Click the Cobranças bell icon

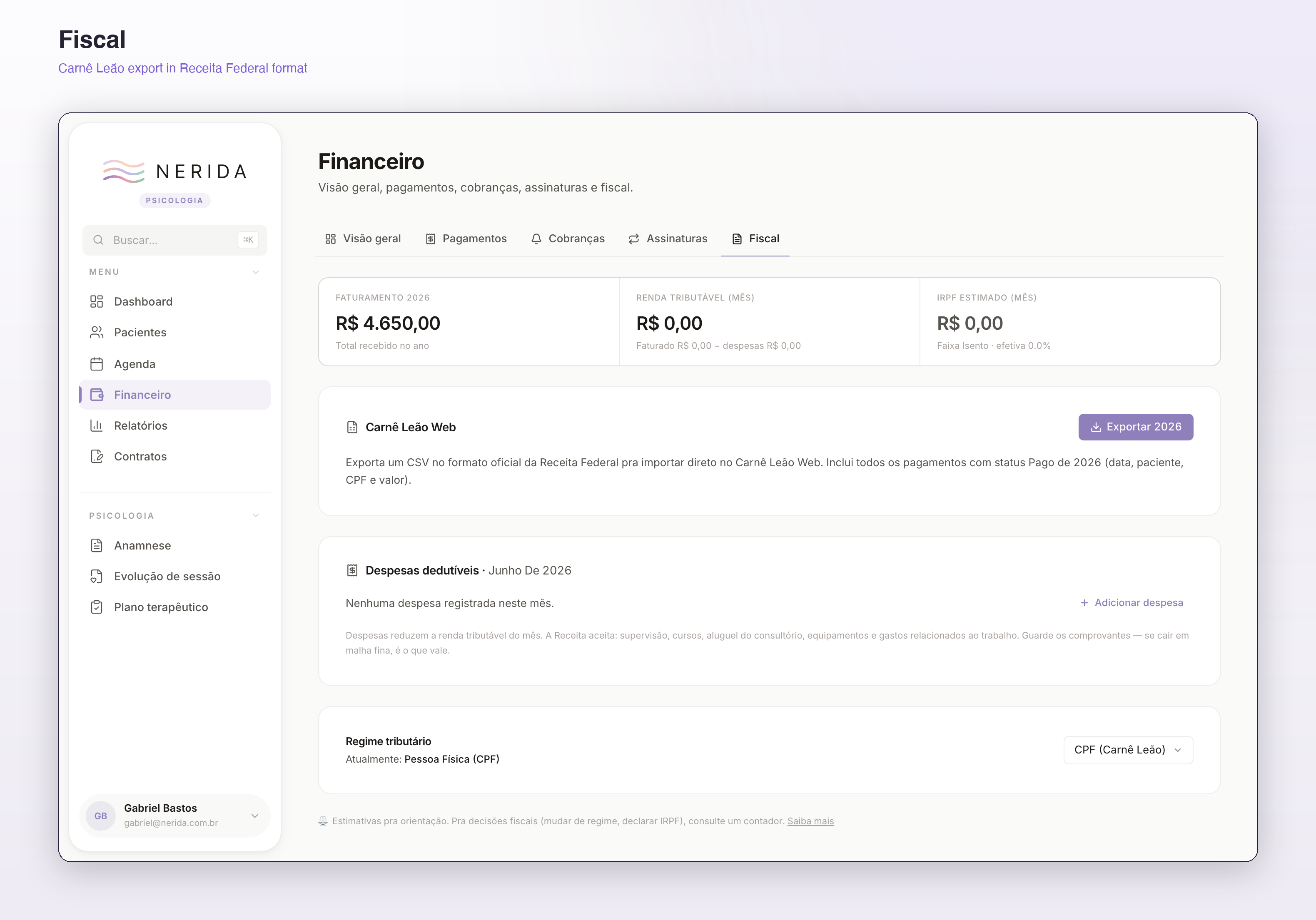click(536, 239)
